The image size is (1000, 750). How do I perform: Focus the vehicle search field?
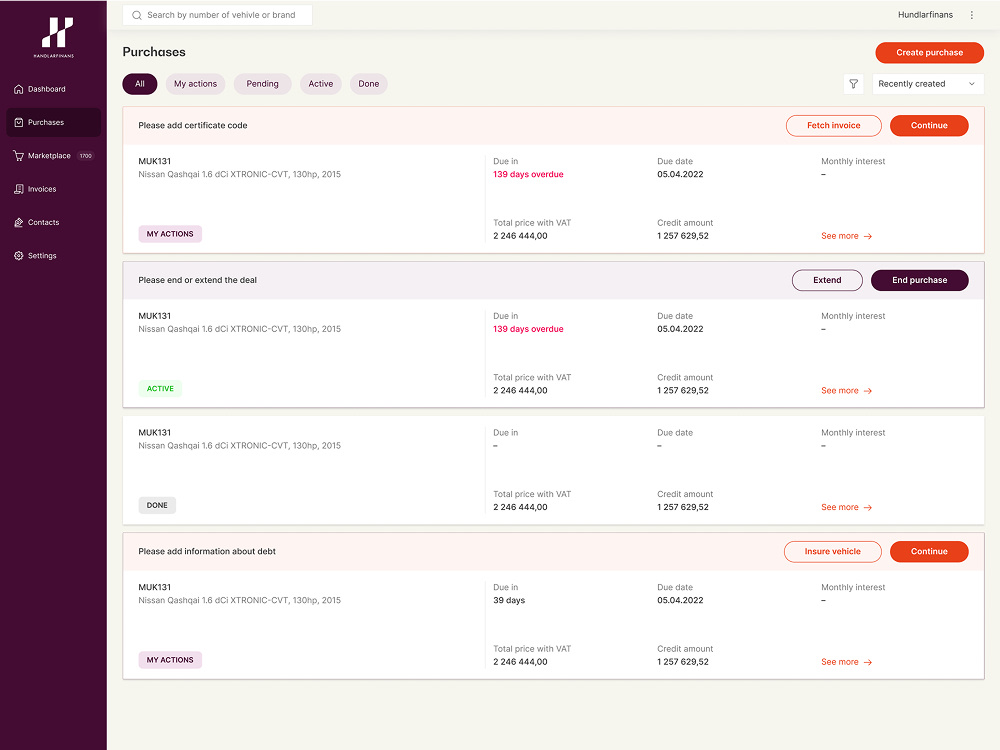coord(217,15)
